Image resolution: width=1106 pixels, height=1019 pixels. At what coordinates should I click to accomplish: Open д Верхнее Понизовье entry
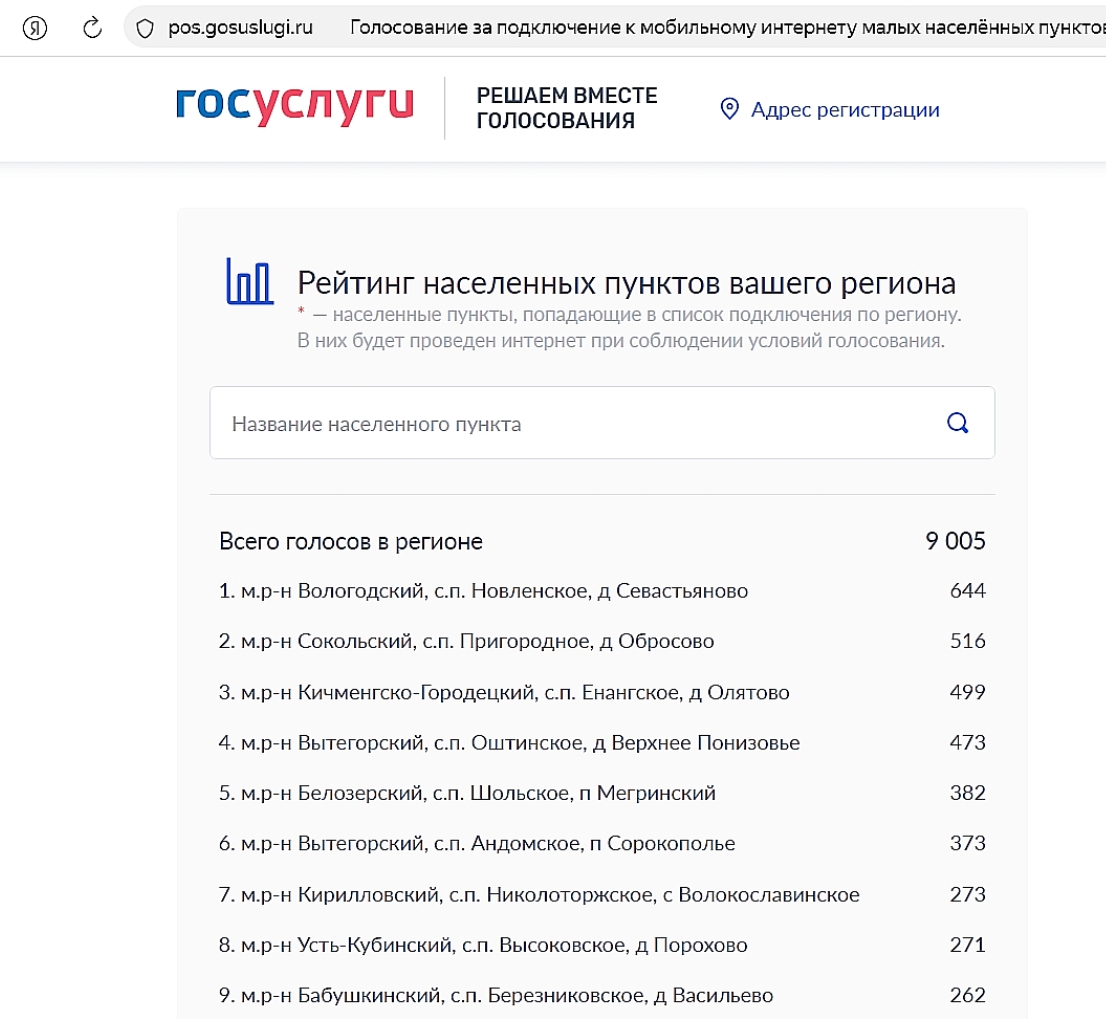[509, 743]
